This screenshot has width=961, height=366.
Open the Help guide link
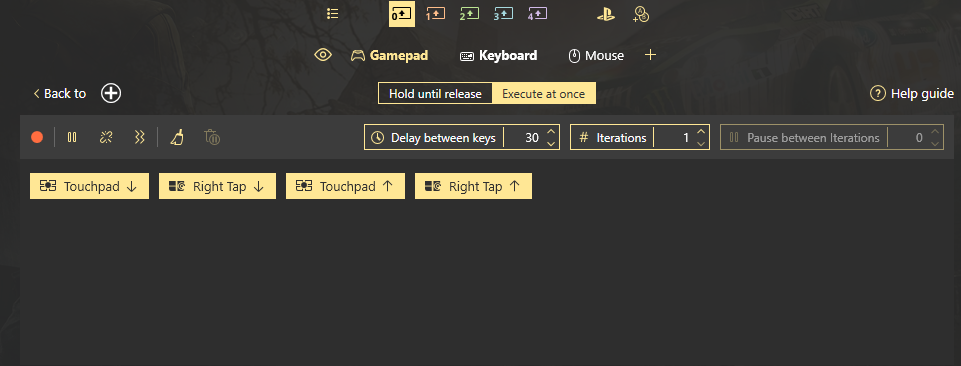(x=912, y=93)
